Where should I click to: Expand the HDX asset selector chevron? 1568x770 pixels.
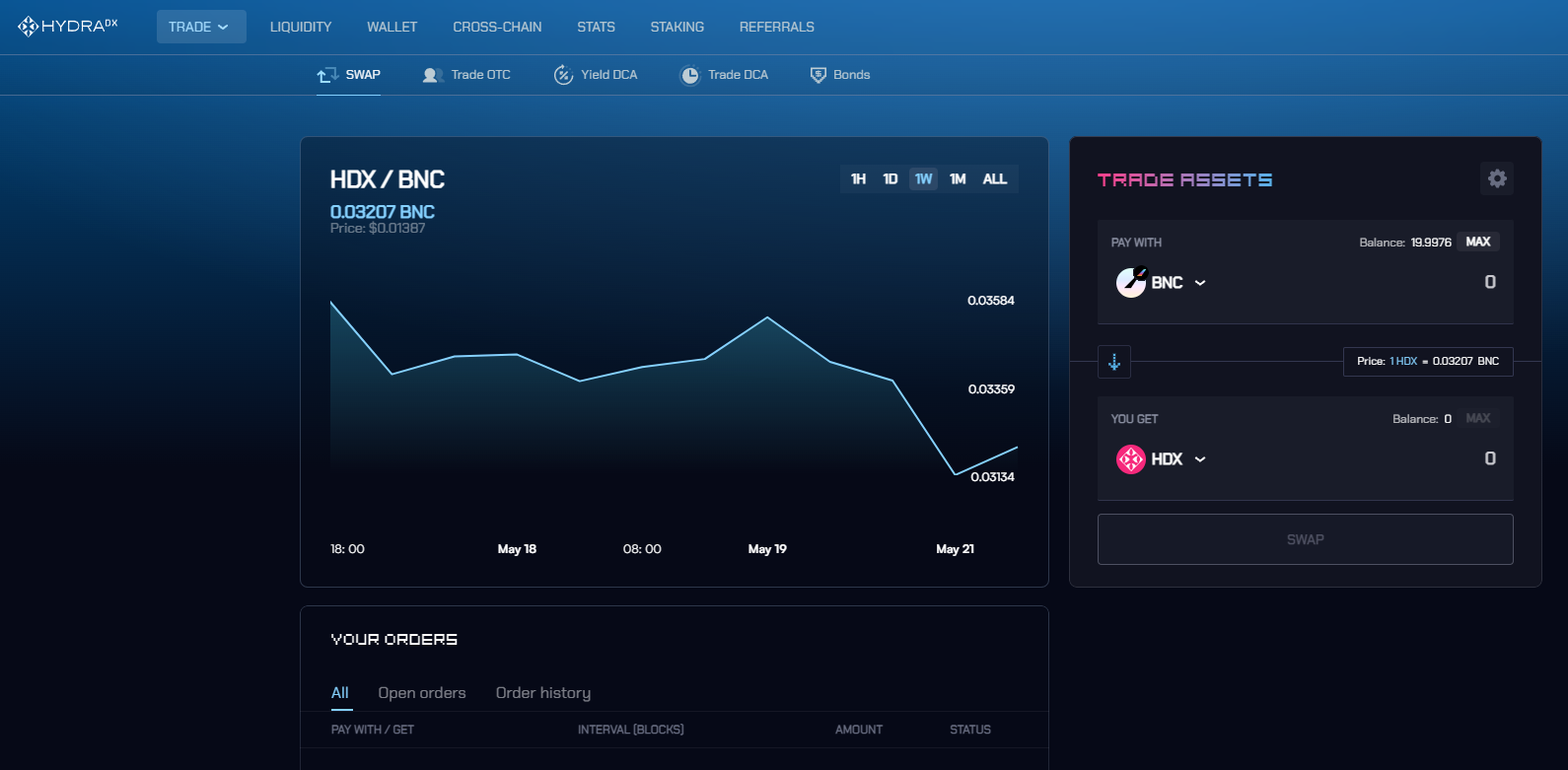pyautogui.click(x=1200, y=459)
